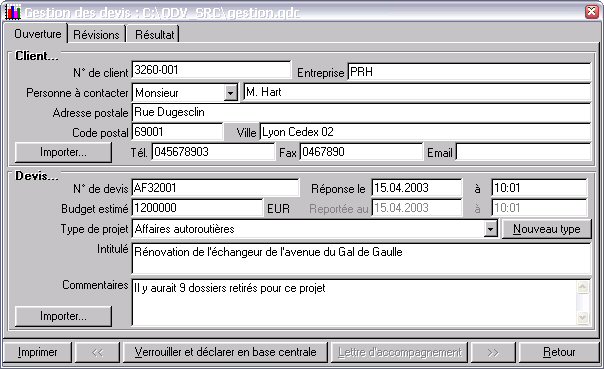Click the Imprimer button
The height and width of the screenshot is (369, 604).
37,352
